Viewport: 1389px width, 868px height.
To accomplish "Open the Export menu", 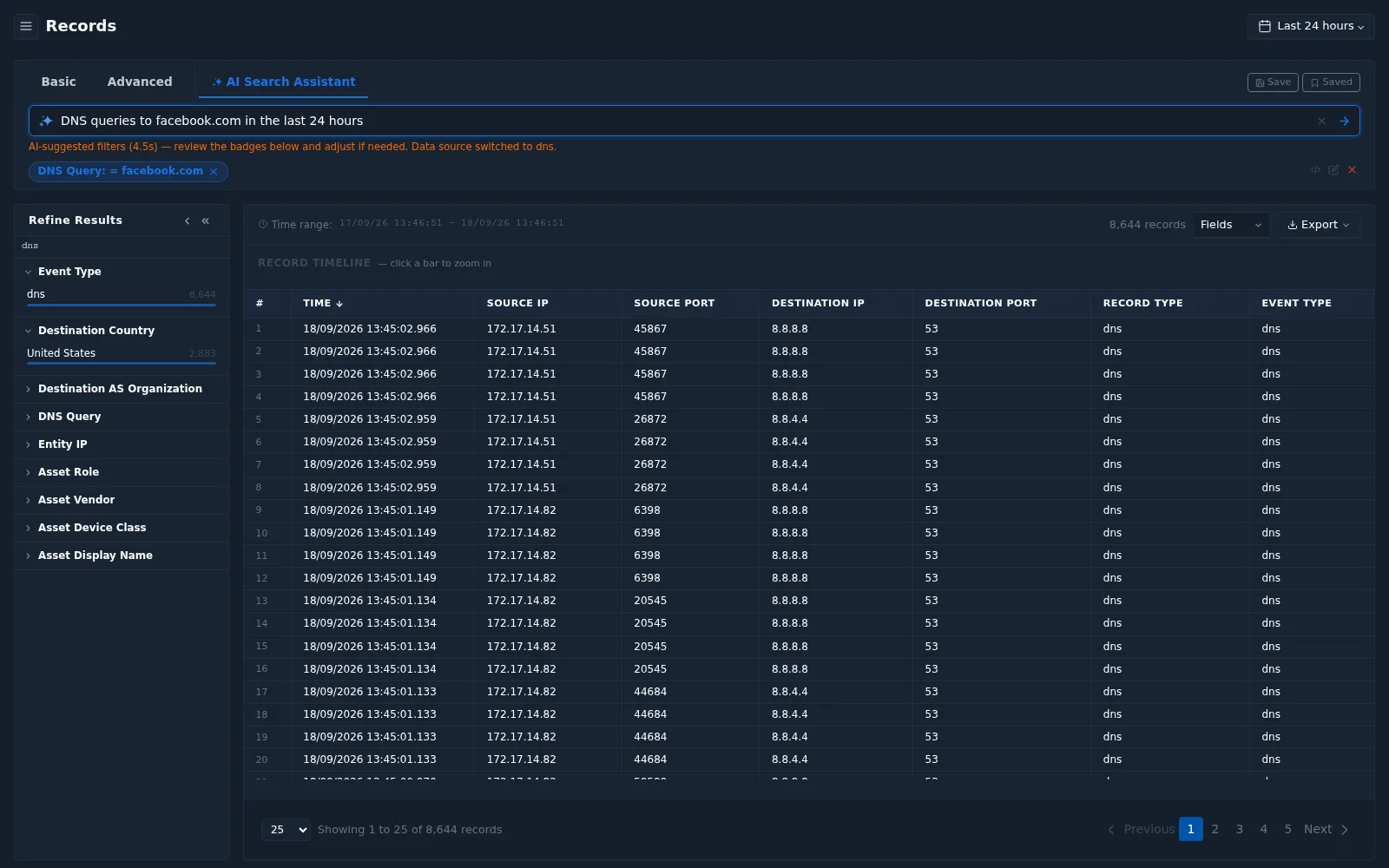I will click(1319, 225).
